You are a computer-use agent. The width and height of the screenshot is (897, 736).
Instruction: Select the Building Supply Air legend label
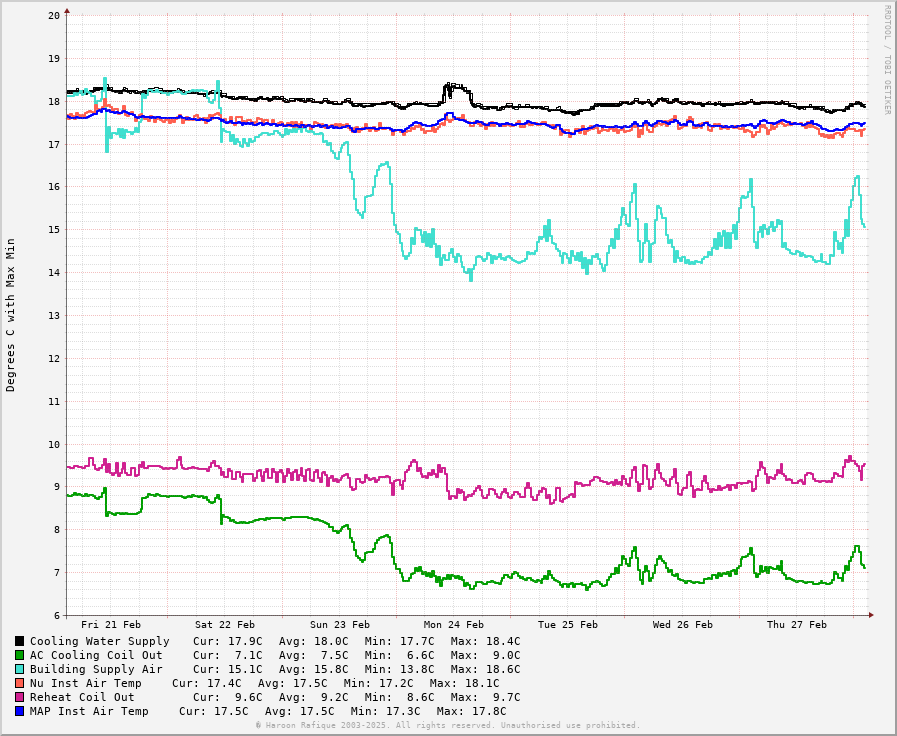click(96, 669)
